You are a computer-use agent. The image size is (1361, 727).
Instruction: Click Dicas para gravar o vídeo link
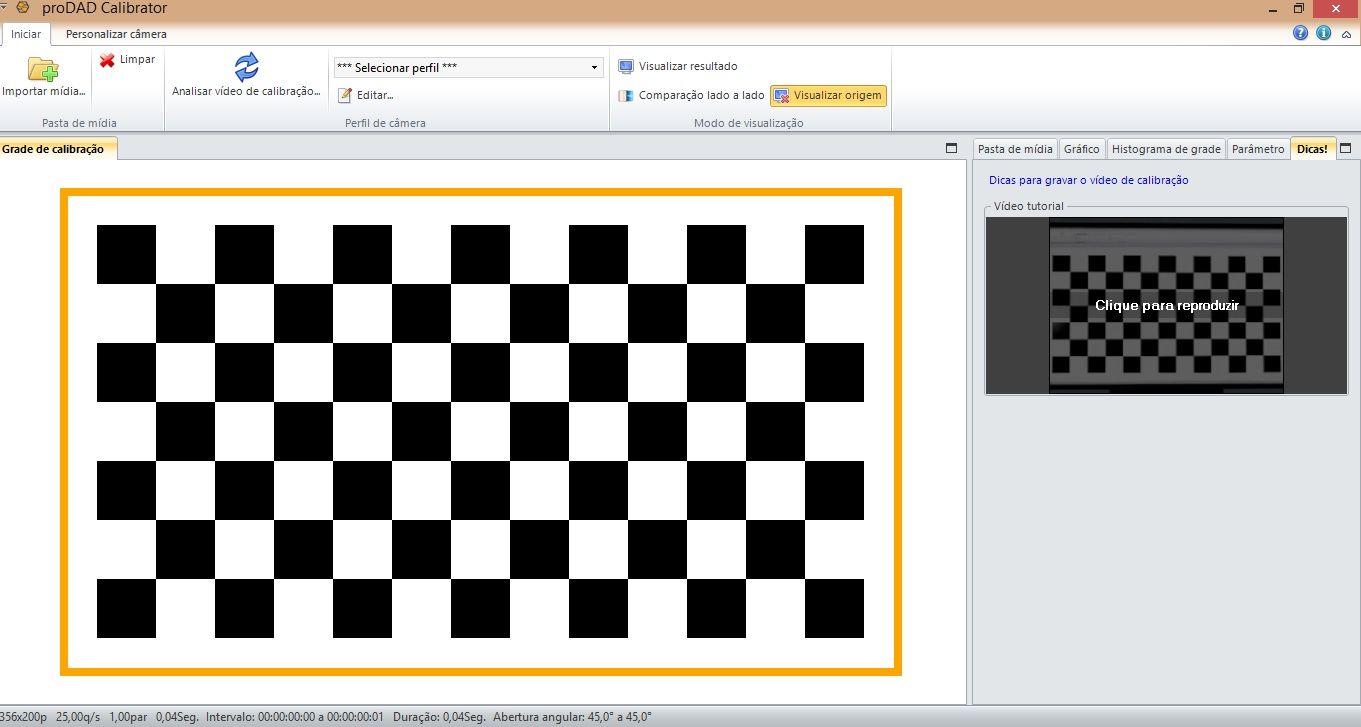pos(1088,180)
